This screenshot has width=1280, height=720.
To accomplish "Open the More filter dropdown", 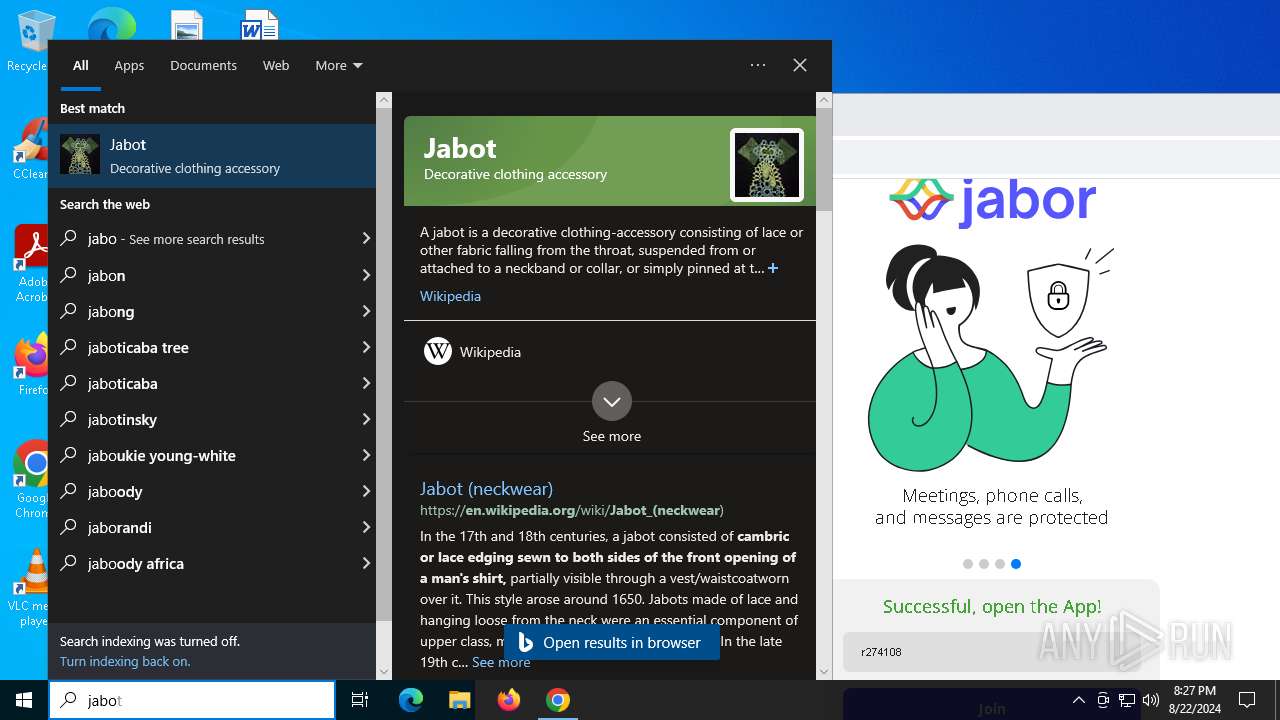I will [x=338, y=65].
